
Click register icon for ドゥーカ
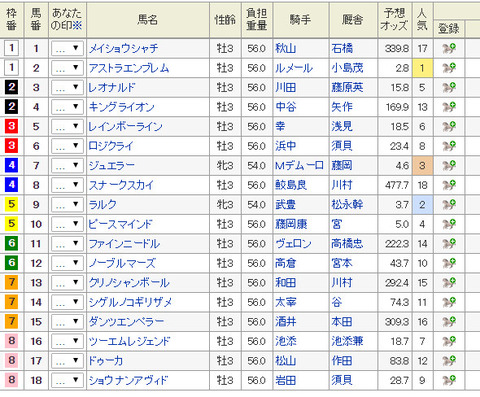click(x=449, y=361)
